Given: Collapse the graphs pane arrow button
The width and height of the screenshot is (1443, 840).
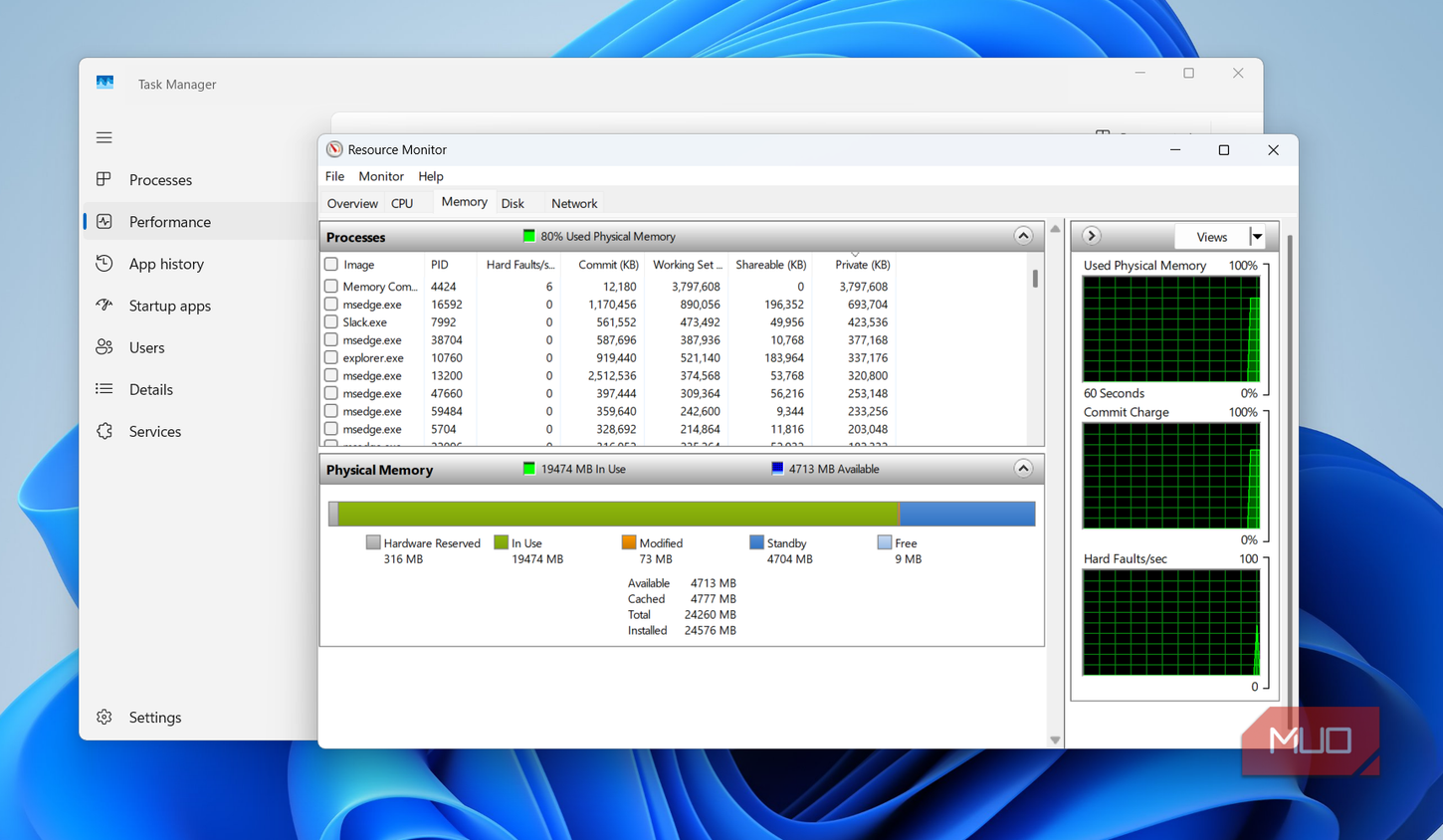Looking at the screenshot, I should [1092, 236].
